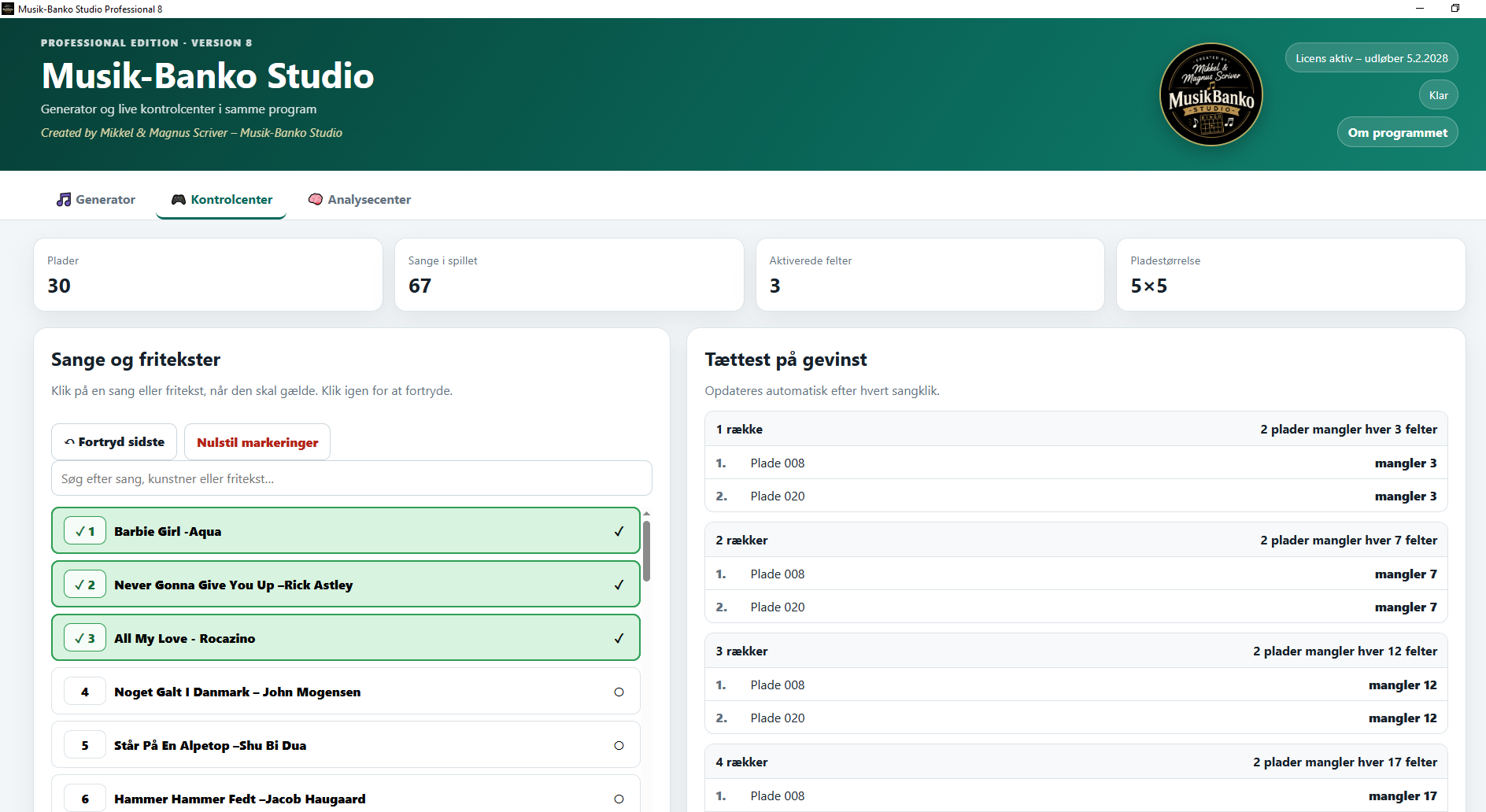Image resolution: width=1486 pixels, height=812 pixels.
Task: Click the music note icon on Generator tab
Action: click(x=64, y=200)
